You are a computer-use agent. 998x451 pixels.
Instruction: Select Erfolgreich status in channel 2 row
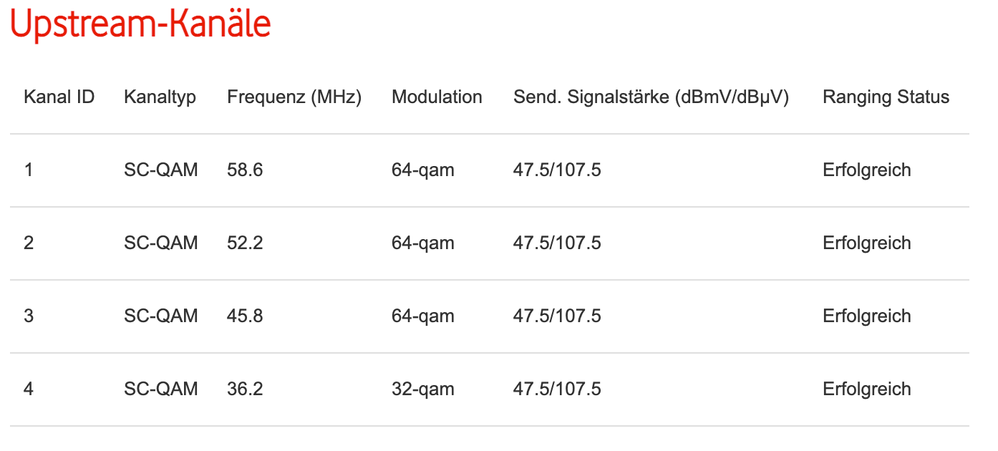(x=867, y=243)
